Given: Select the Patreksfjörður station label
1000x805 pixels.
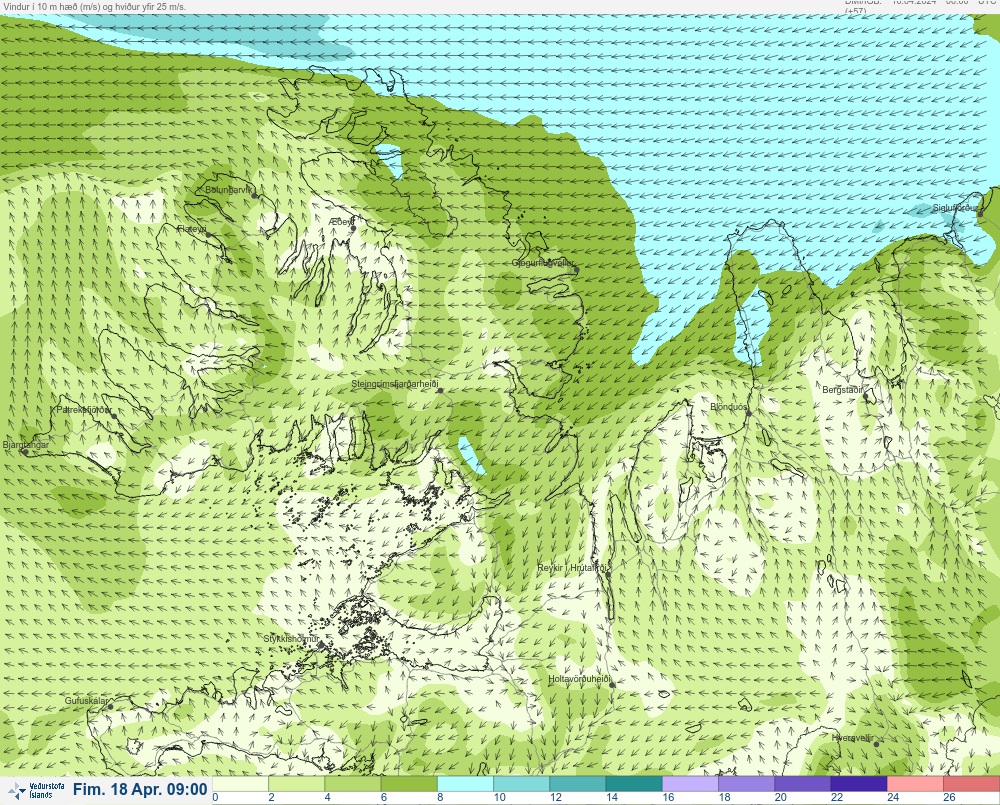Looking at the screenshot, I should point(84,410).
